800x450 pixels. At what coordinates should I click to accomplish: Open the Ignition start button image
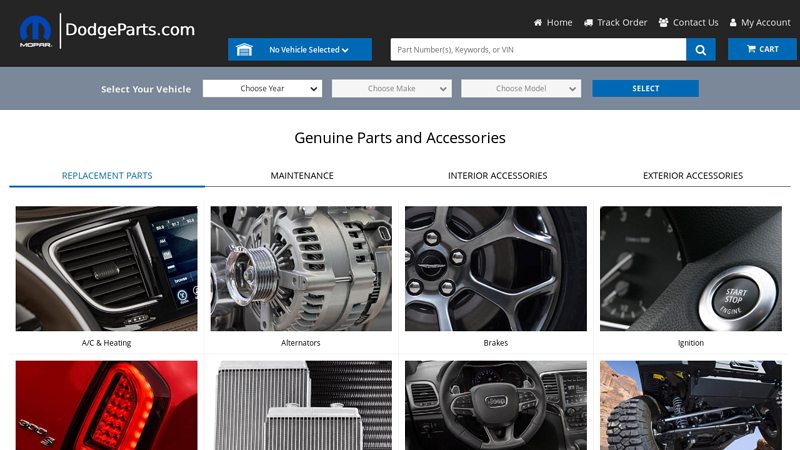pos(691,268)
